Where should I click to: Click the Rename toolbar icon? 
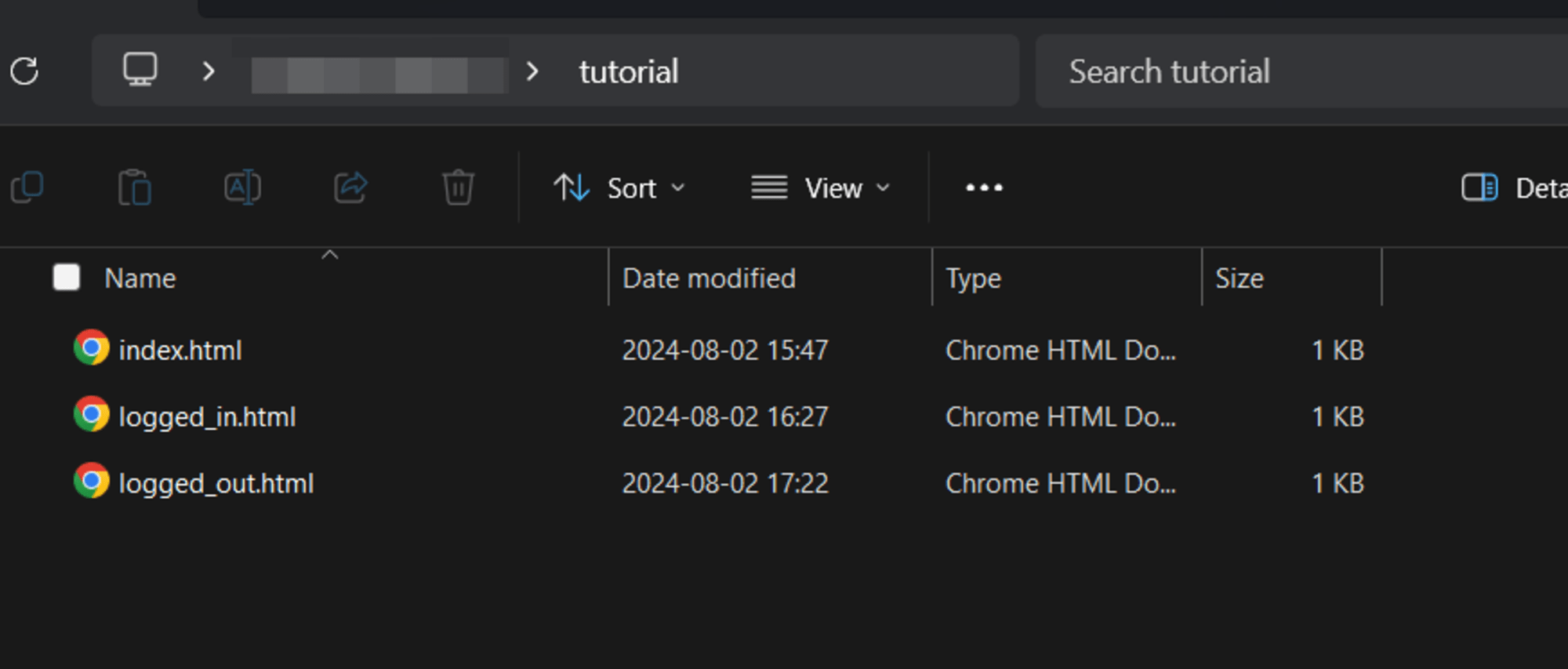(x=242, y=187)
